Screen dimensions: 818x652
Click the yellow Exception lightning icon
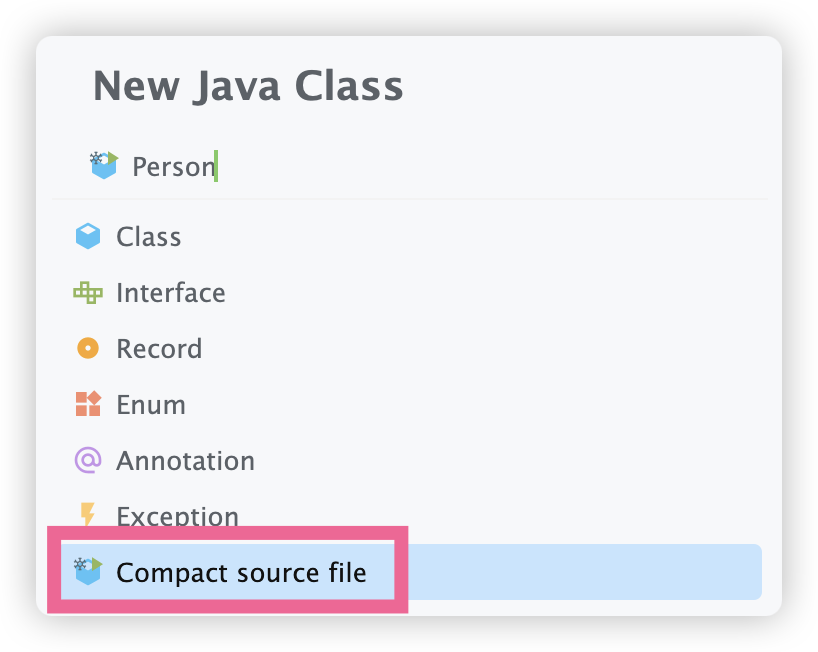pos(88,515)
